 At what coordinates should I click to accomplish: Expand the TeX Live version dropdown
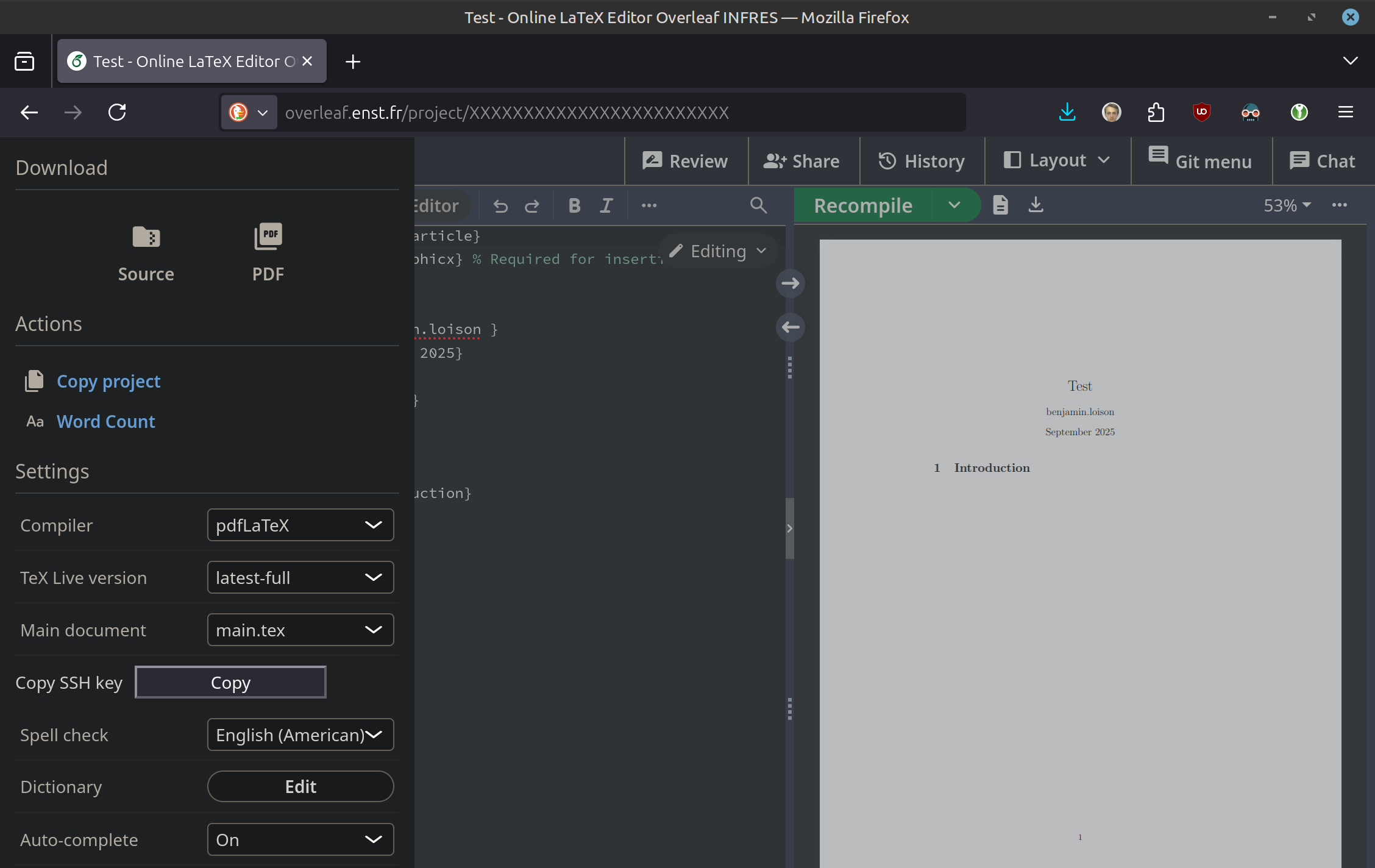[x=300, y=577]
